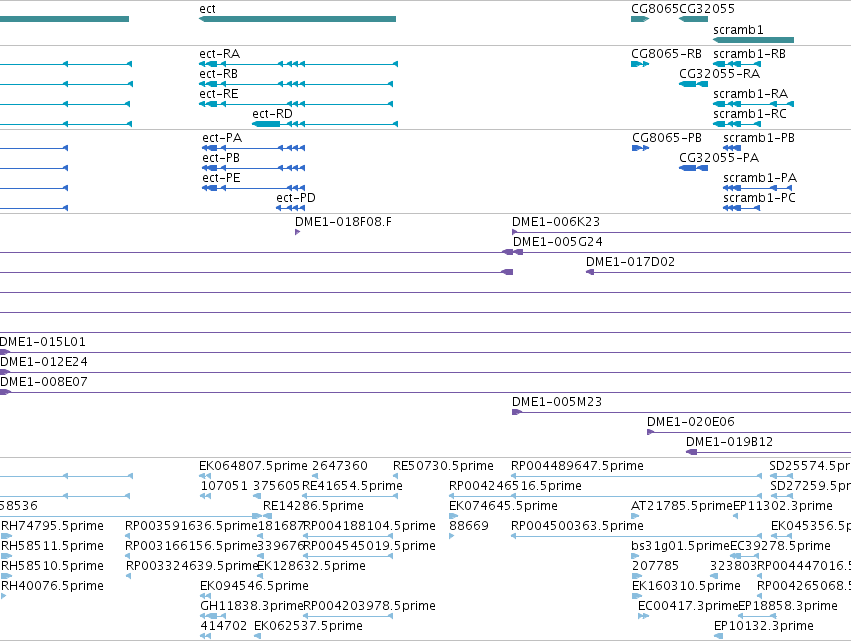Click the CG8065 gene label
Viewport: 851px width, 641px height.
coord(655,9)
